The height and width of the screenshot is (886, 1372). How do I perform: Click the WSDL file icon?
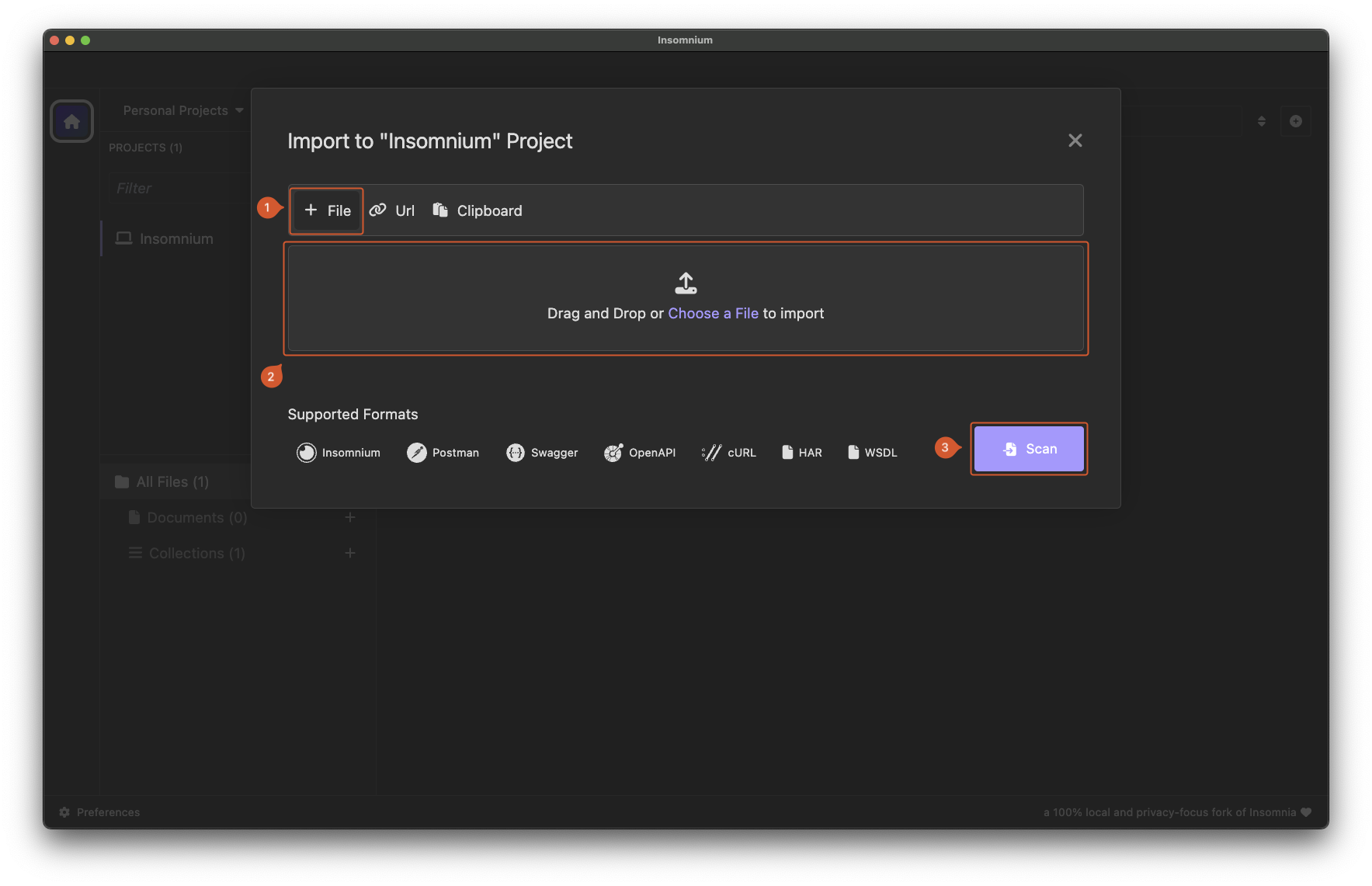(853, 453)
